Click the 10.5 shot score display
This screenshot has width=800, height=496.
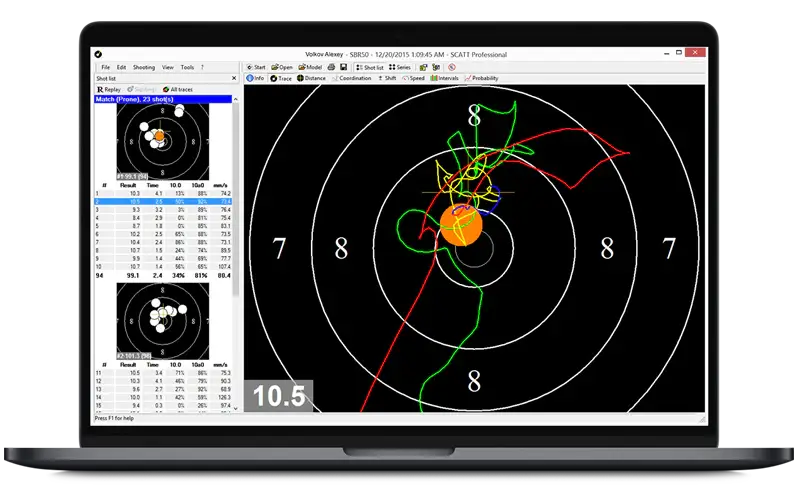279,396
